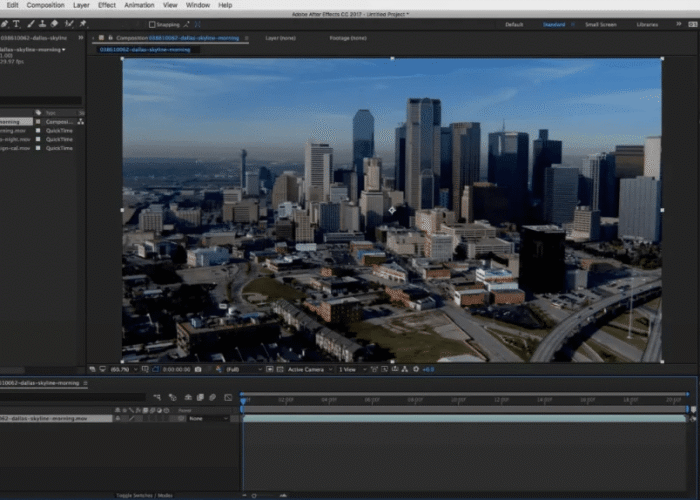Open the Composition viewer tab menu

click(x=246, y=38)
